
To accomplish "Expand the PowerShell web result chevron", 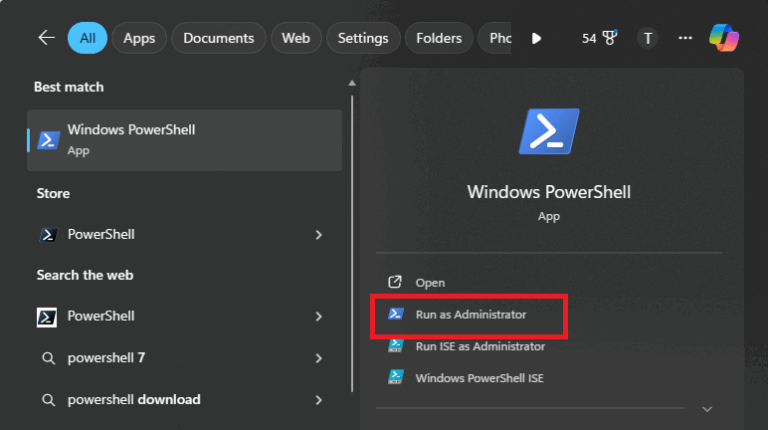I will pos(319,317).
